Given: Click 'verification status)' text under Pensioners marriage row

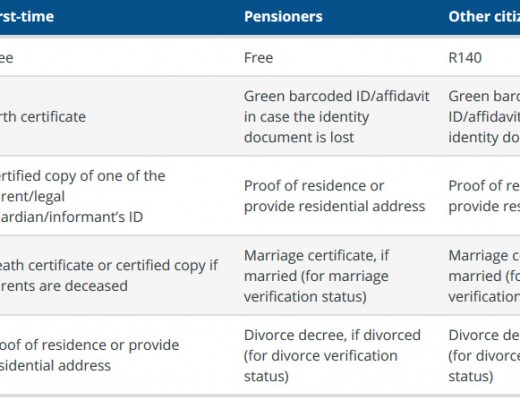Looking at the screenshot, I should tap(305, 296).
